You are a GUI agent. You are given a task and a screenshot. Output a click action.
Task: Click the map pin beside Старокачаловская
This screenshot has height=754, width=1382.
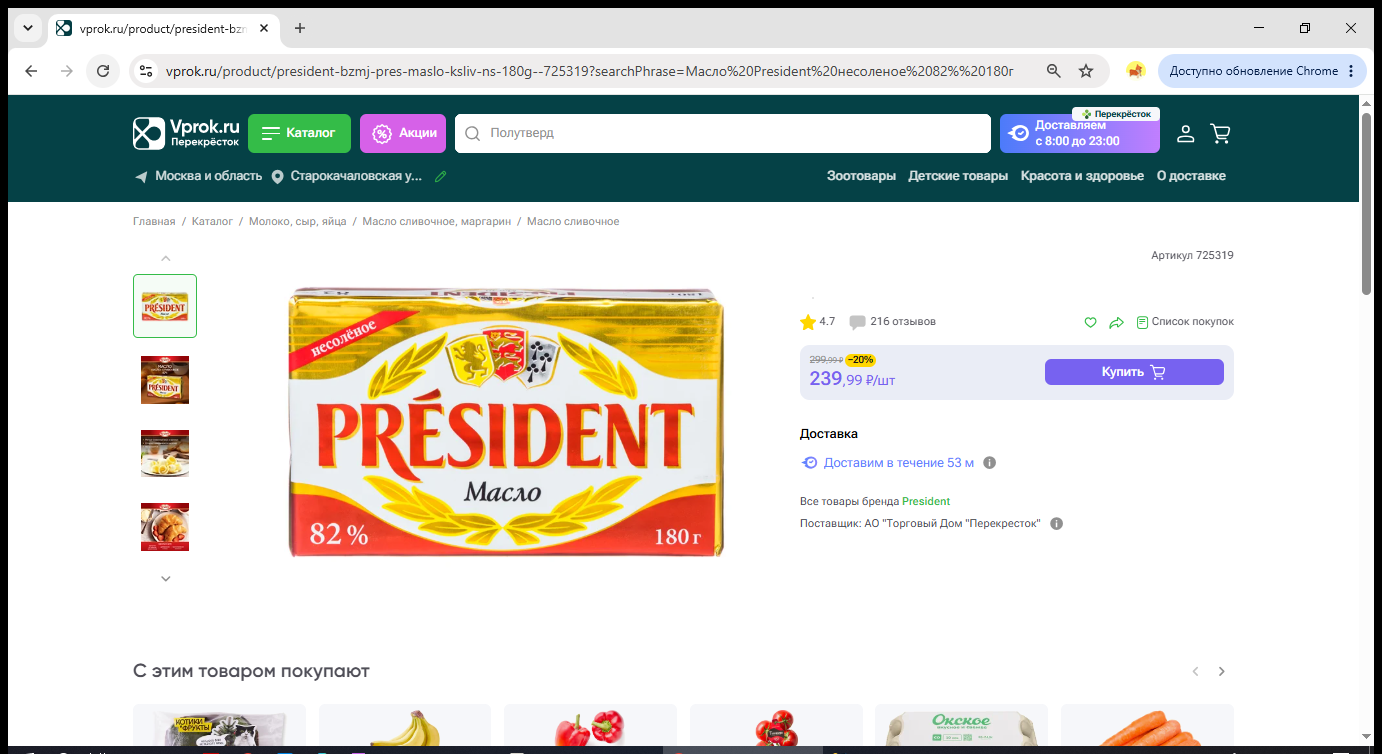[x=278, y=176]
